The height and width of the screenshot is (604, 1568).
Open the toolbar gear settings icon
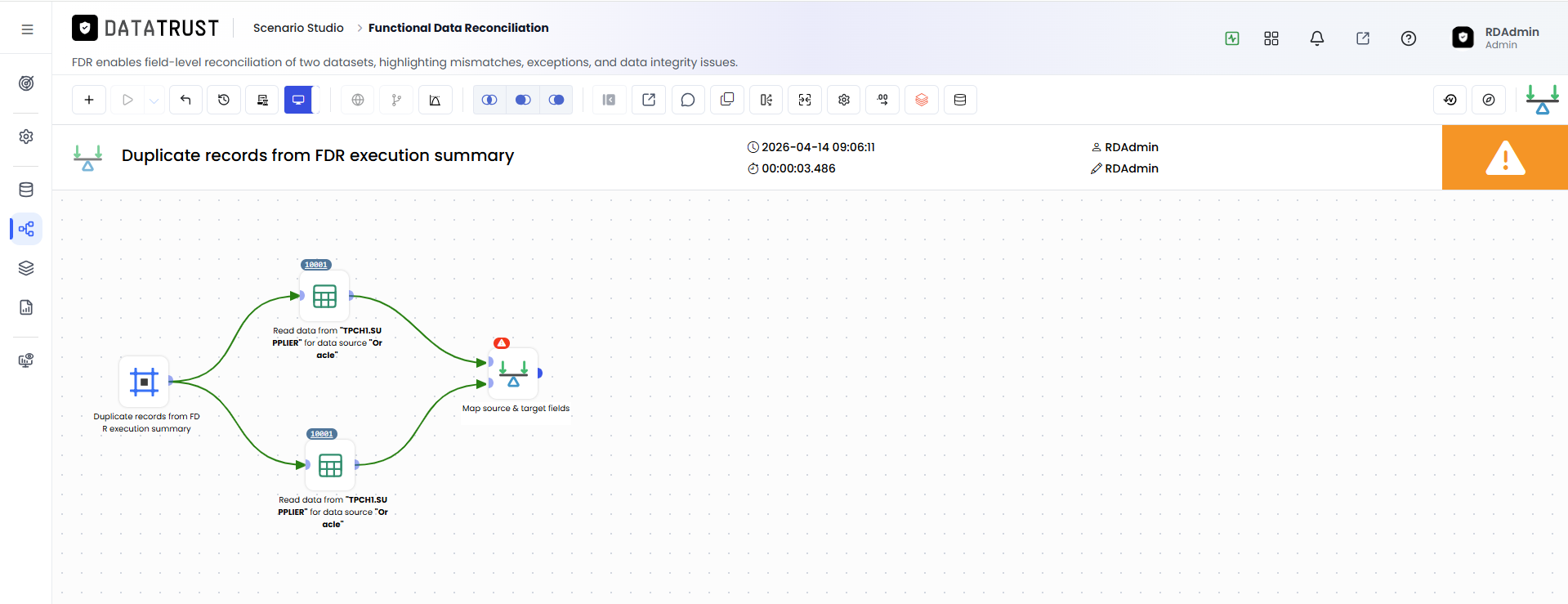[x=844, y=100]
